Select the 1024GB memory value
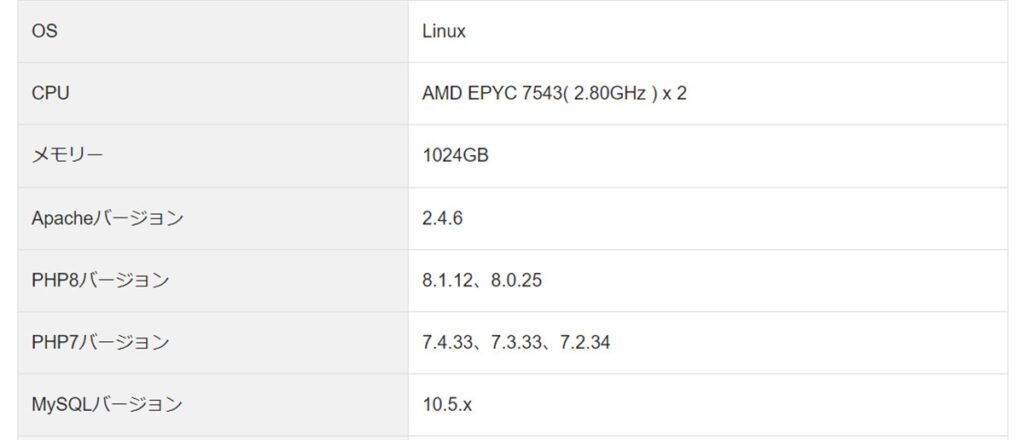Image resolution: width=1024 pixels, height=440 pixels. click(x=455, y=155)
